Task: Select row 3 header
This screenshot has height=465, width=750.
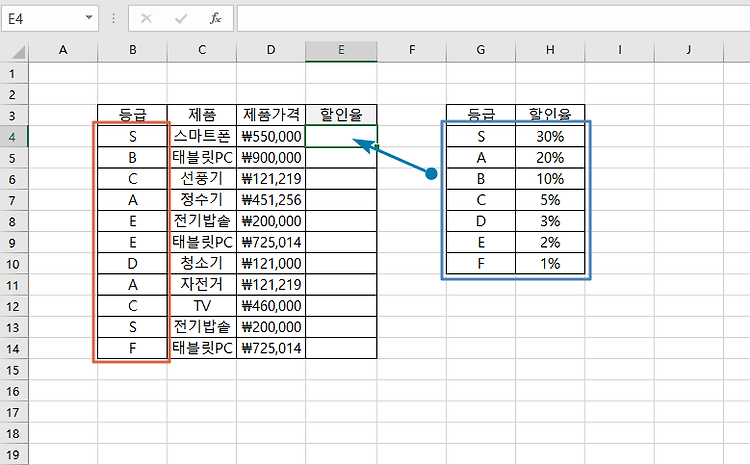Action: pos(14,115)
